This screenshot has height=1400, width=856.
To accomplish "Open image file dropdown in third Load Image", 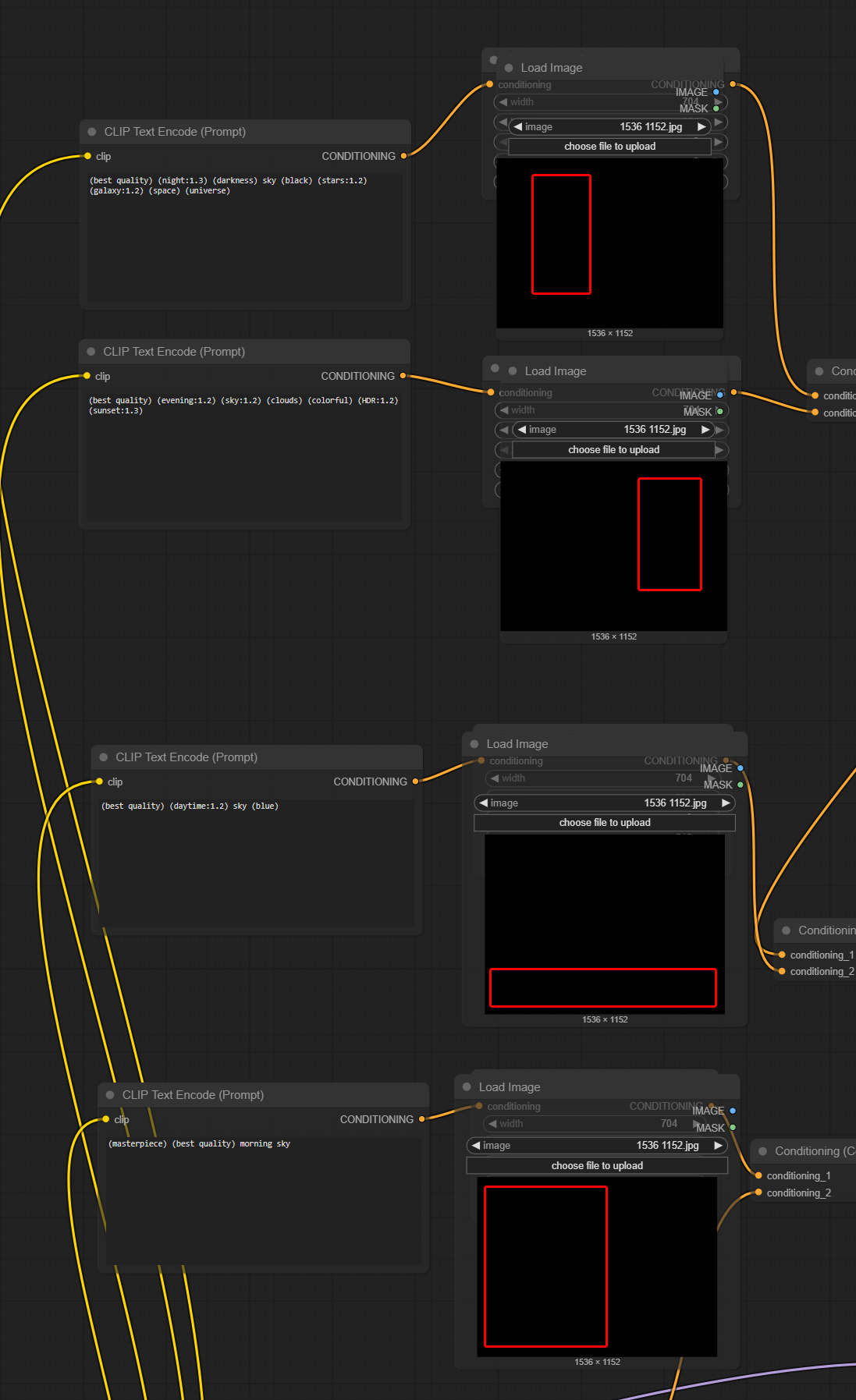I will [605, 803].
